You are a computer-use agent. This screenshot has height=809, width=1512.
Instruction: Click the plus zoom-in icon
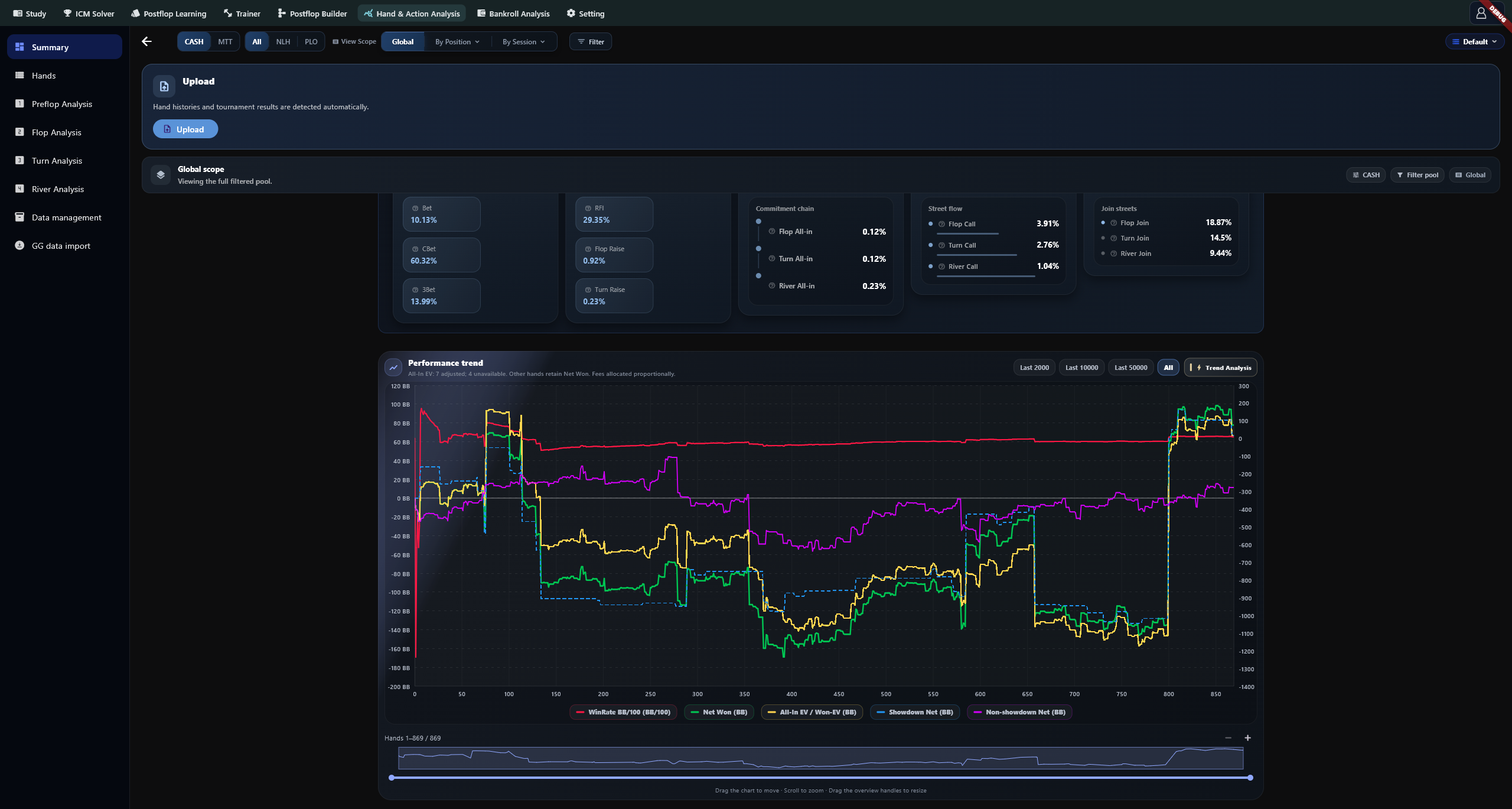click(x=1248, y=737)
